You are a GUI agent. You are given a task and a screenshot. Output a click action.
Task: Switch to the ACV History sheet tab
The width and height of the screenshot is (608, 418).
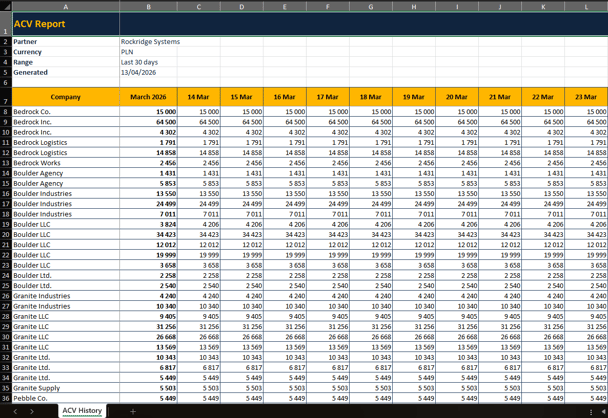82,411
